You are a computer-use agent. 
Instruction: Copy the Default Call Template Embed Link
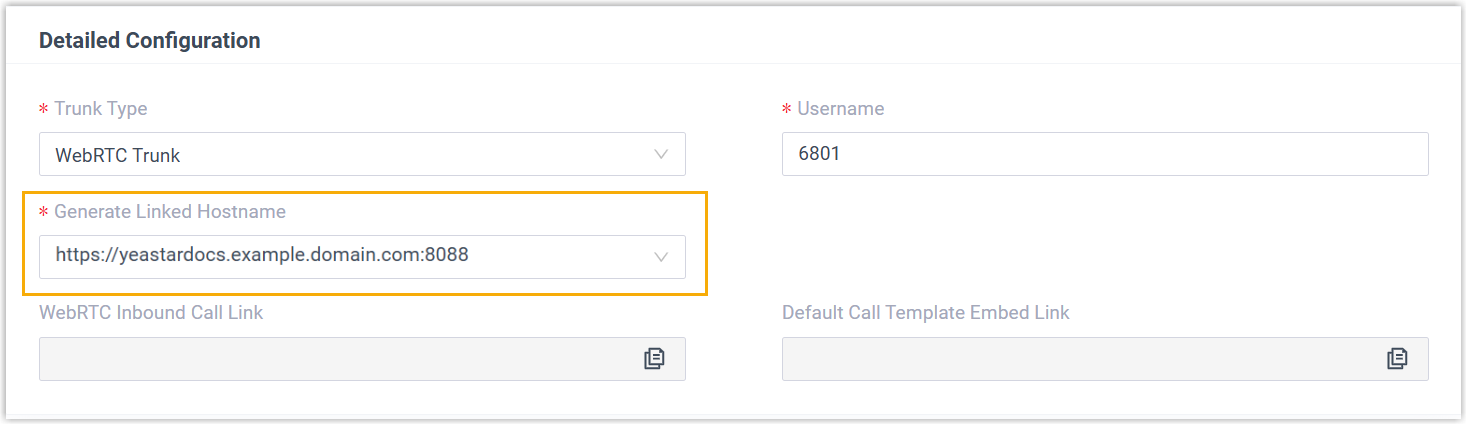1397,359
